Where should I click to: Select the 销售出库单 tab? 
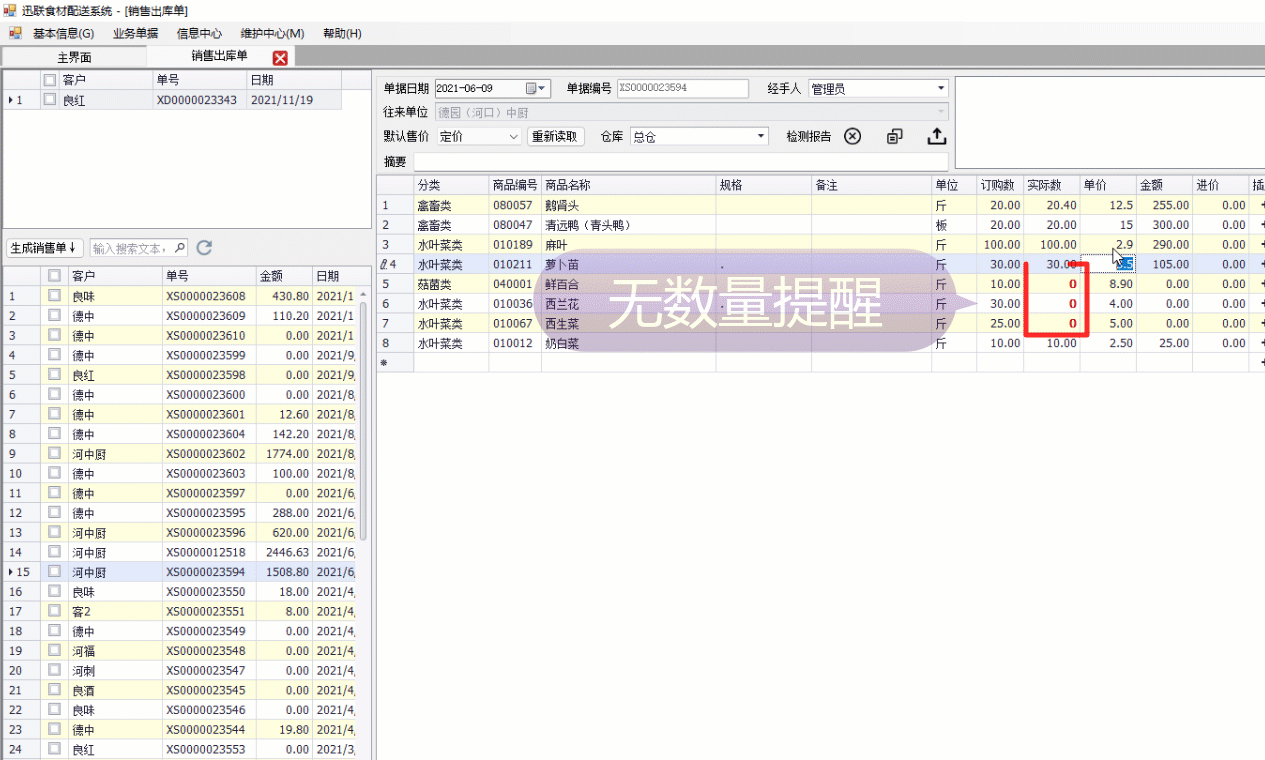click(219, 56)
